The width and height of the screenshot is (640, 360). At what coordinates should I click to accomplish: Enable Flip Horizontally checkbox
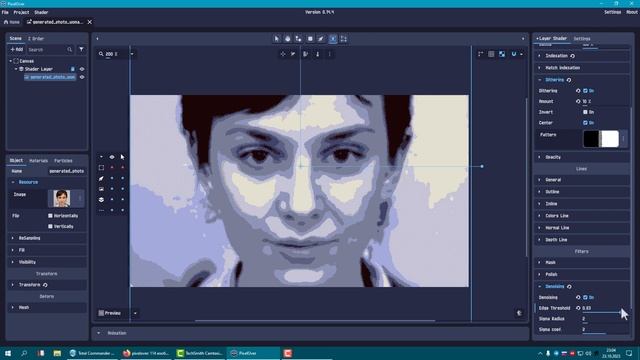click(x=50, y=216)
